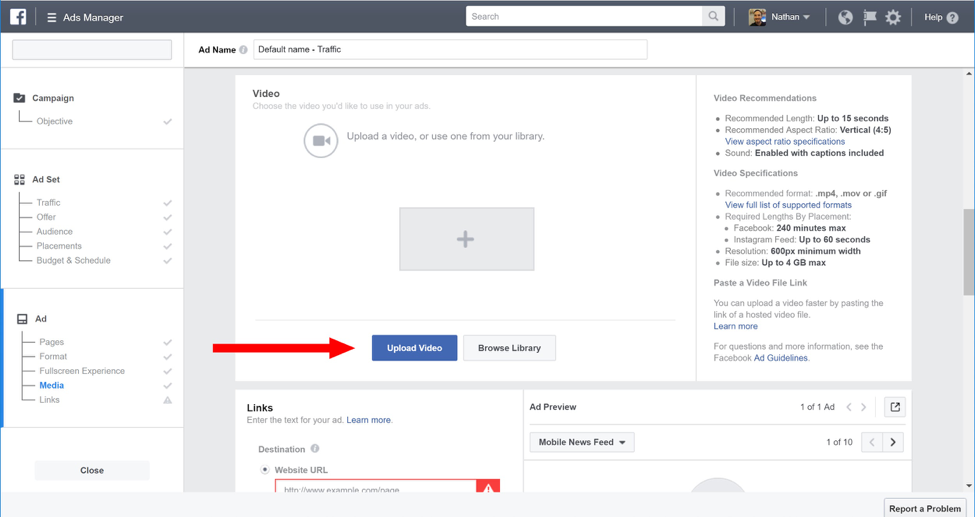975x517 pixels.
Task: Go to the Audience step
Action: point(55,231)
